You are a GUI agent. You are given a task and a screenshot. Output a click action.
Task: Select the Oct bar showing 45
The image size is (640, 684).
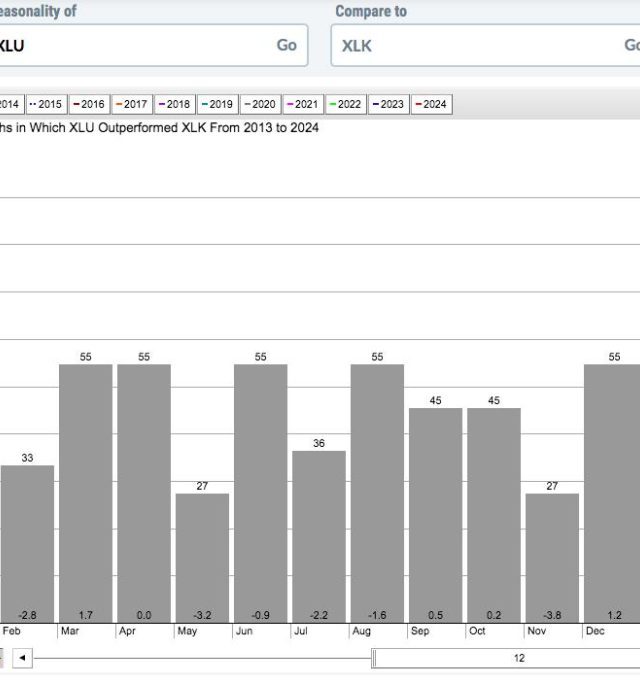[494, 515]
